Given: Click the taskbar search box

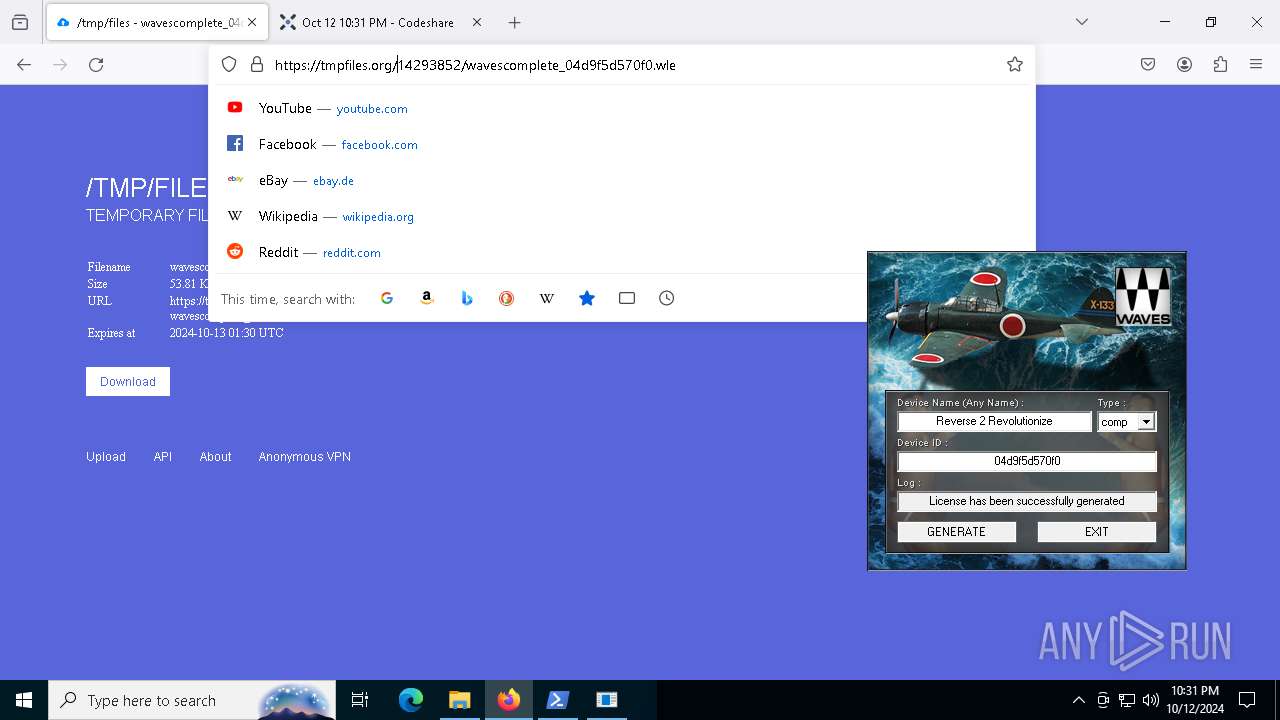Looking at the screenshot, I should point(194,700).
